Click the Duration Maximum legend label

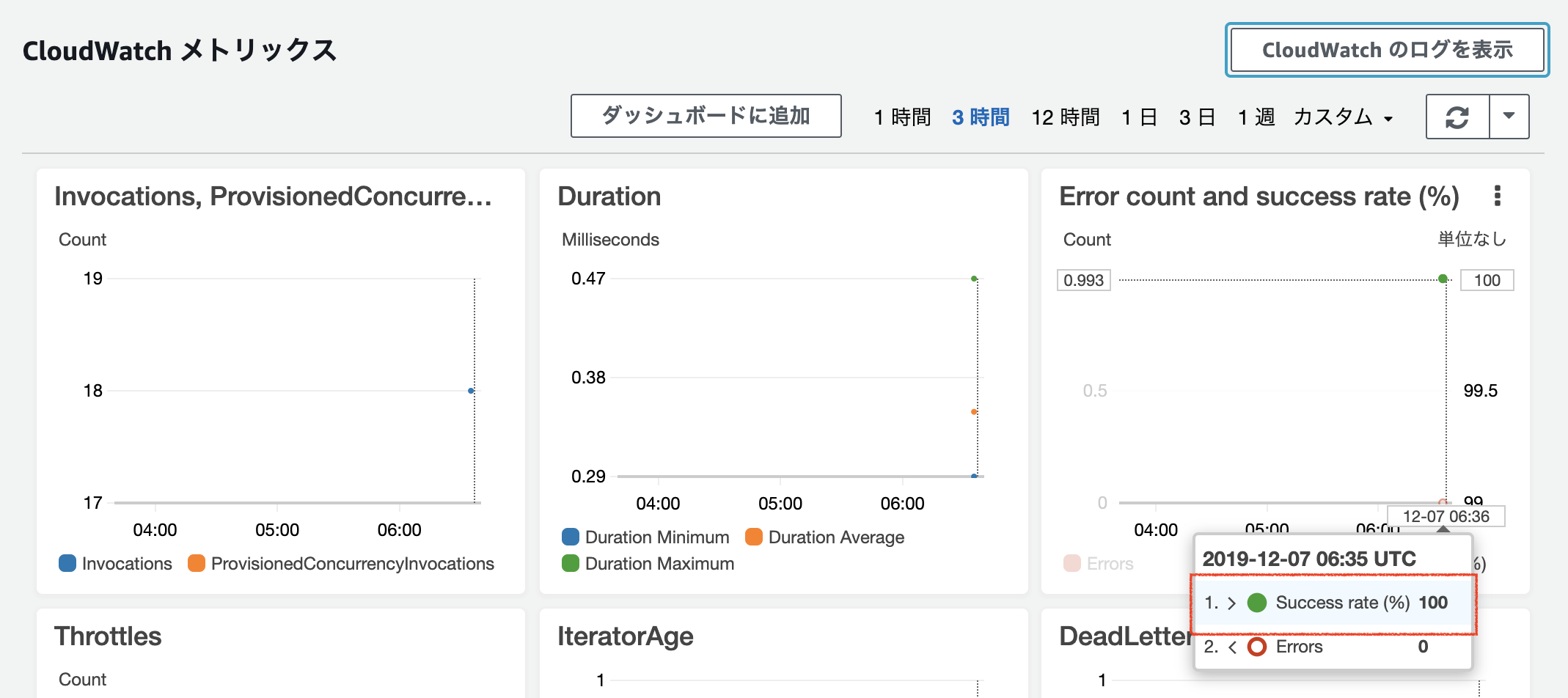(x=659, y=564)
